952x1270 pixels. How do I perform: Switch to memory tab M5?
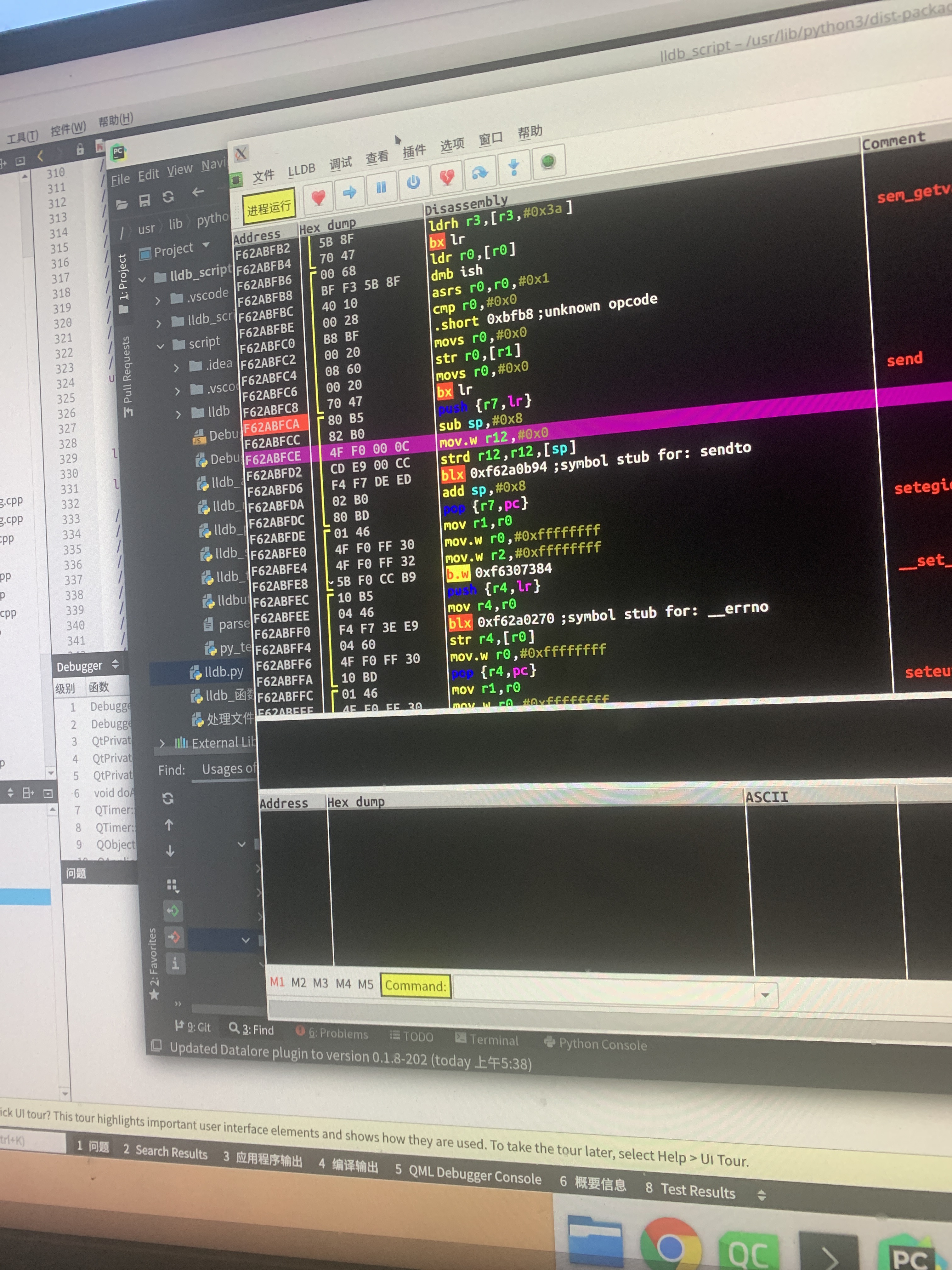click(365, 984)
